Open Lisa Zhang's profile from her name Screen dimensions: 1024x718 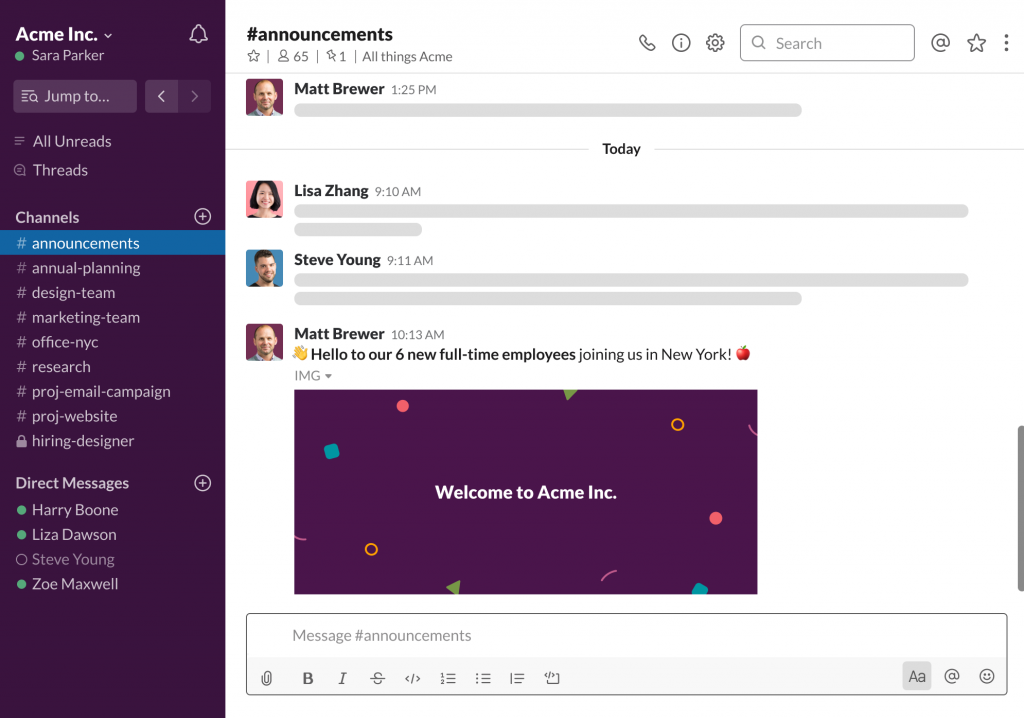pos(331,191)
